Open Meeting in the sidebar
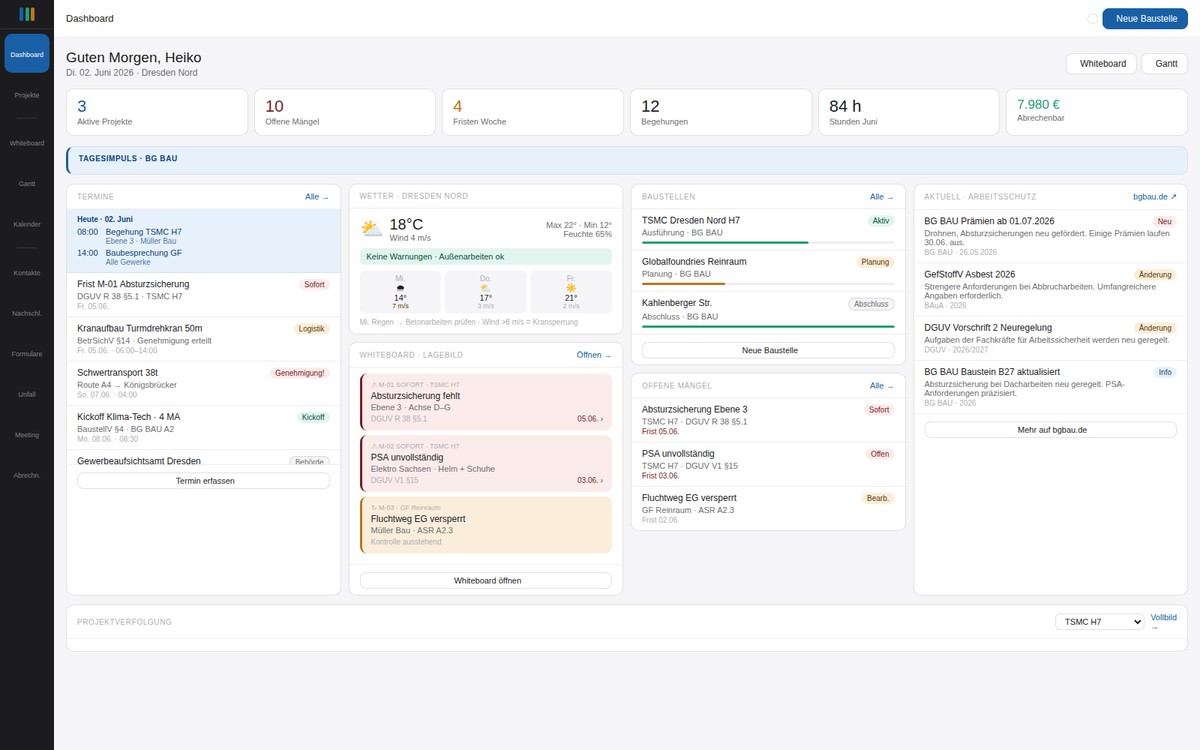The height and width of the screenshot is (750, 1200). click(27, 435)
